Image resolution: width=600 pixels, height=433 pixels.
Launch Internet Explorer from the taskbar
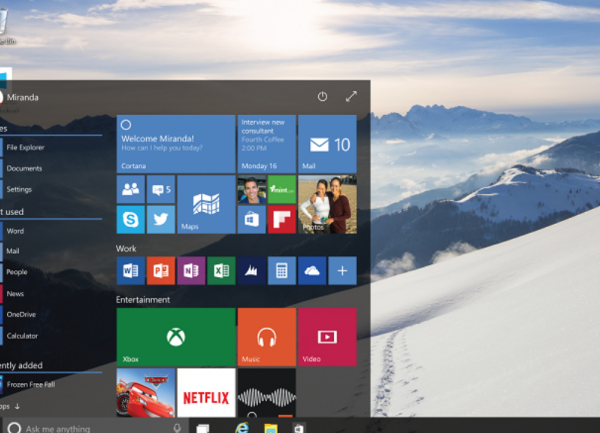(x=241, y=428)
